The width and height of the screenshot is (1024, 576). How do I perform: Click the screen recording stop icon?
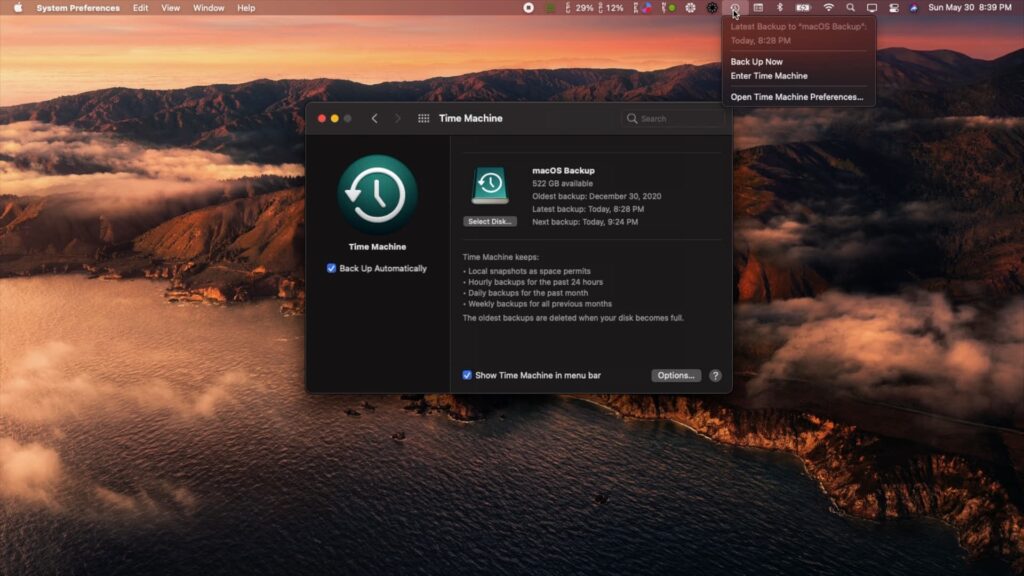click(x=528, y=8)
